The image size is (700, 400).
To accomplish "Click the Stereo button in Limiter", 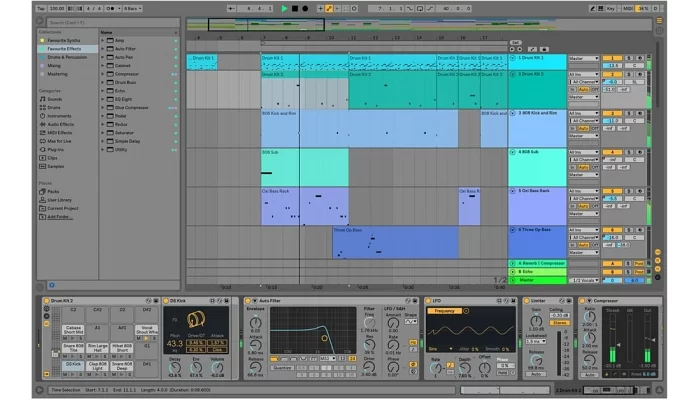I will click(x=559, y=323).
